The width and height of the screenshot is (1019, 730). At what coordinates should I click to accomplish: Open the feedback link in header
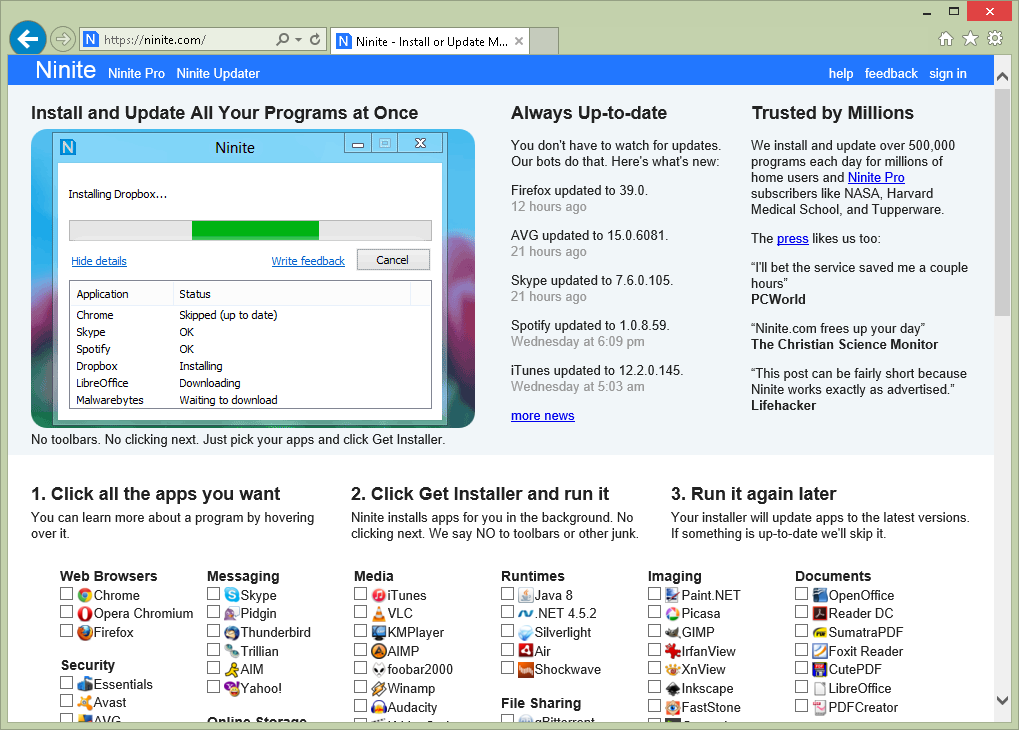[x=891, y=73]
